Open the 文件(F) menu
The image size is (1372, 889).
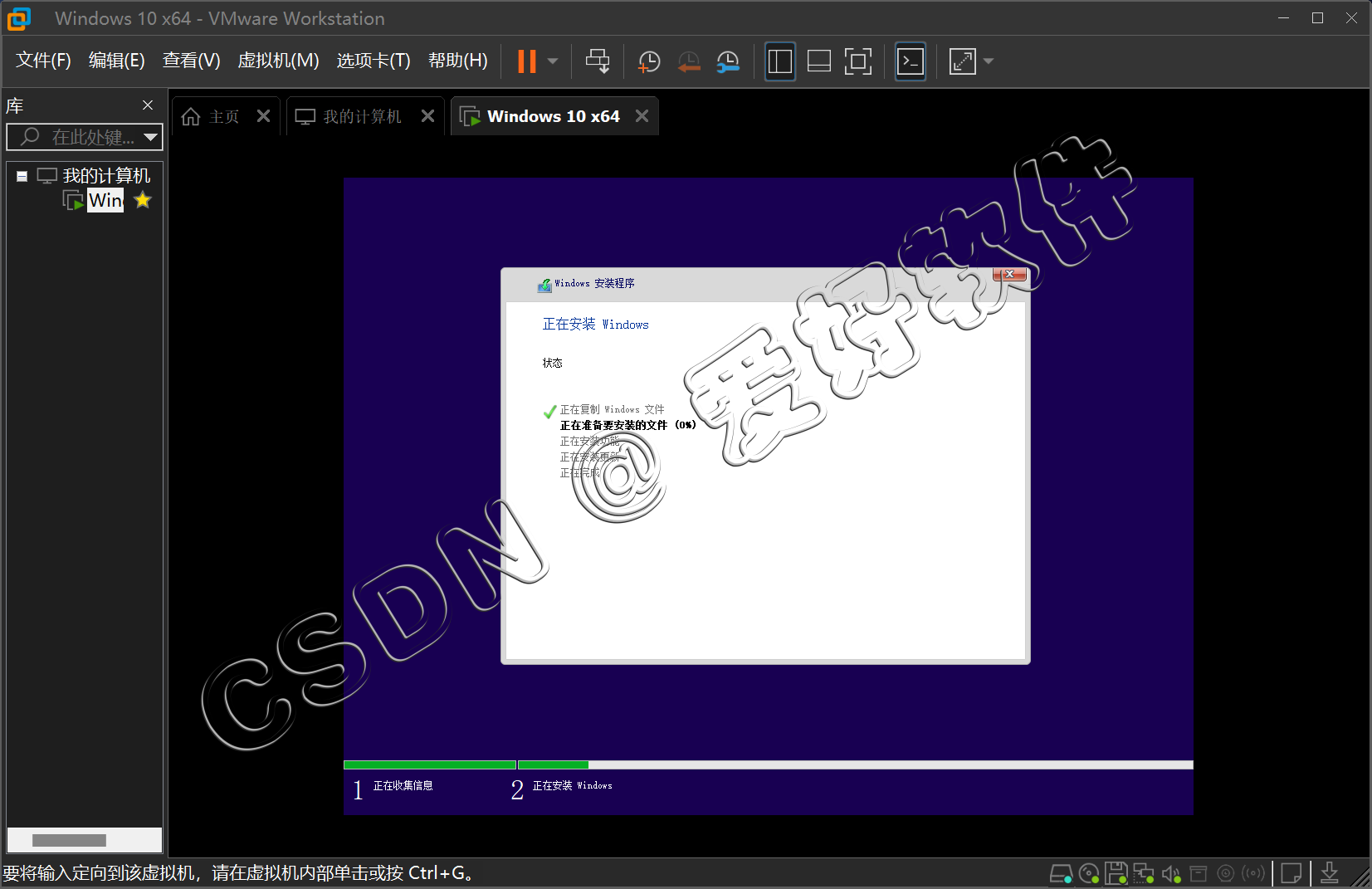pyautogui.click(x=43, y=61)
